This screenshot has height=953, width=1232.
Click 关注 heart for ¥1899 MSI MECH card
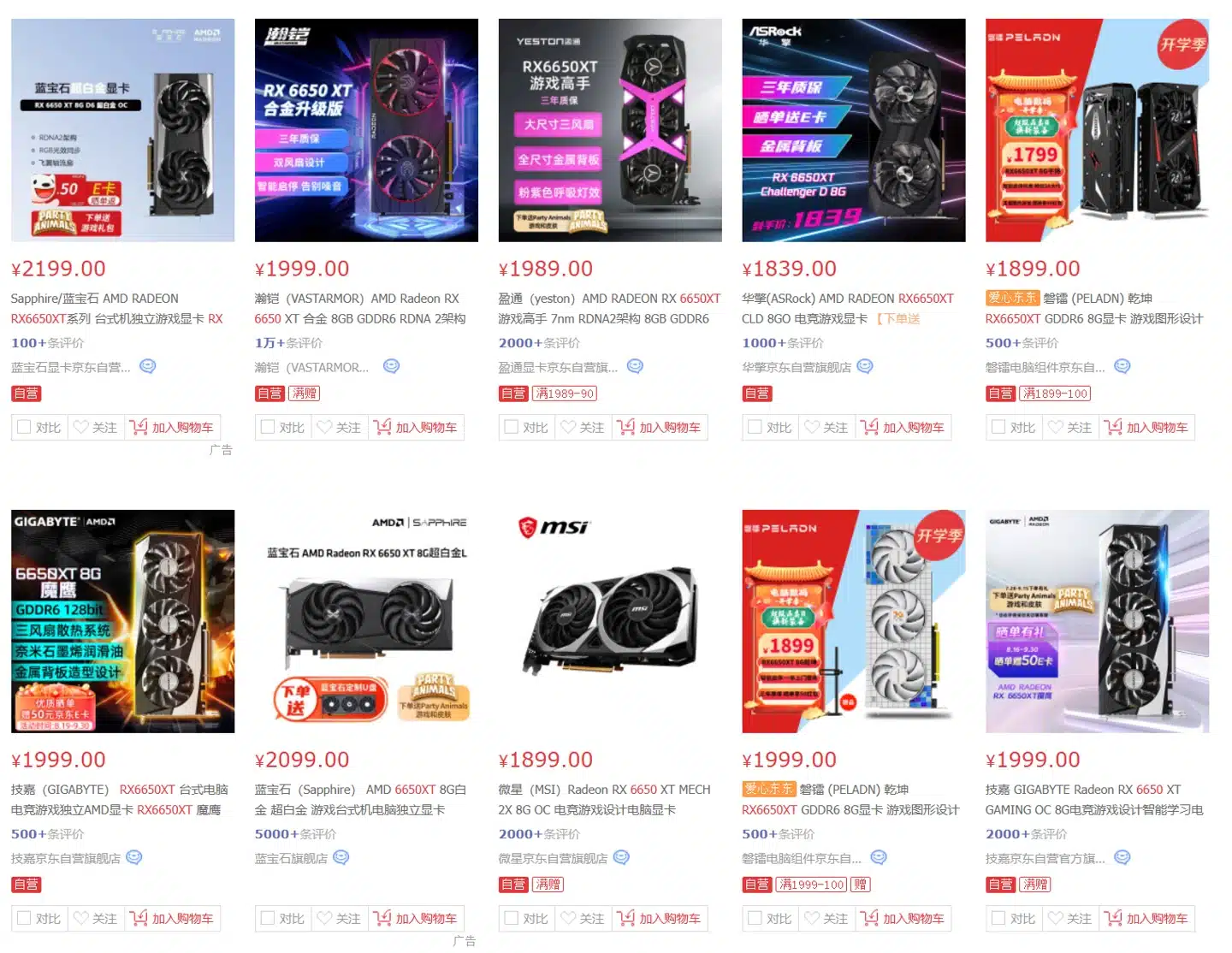pos(583,918)
